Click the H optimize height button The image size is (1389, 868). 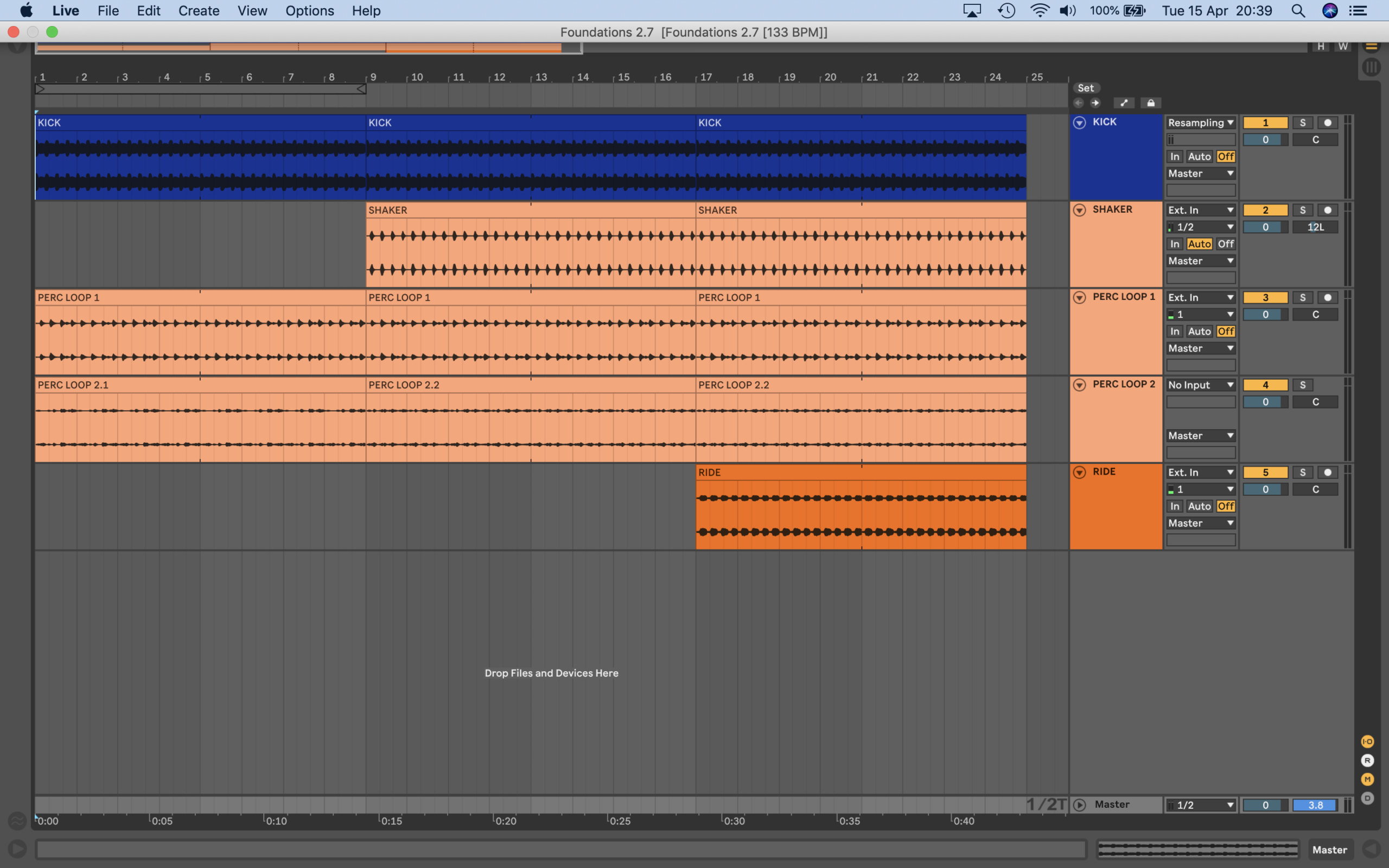(x=1321, y=47)
